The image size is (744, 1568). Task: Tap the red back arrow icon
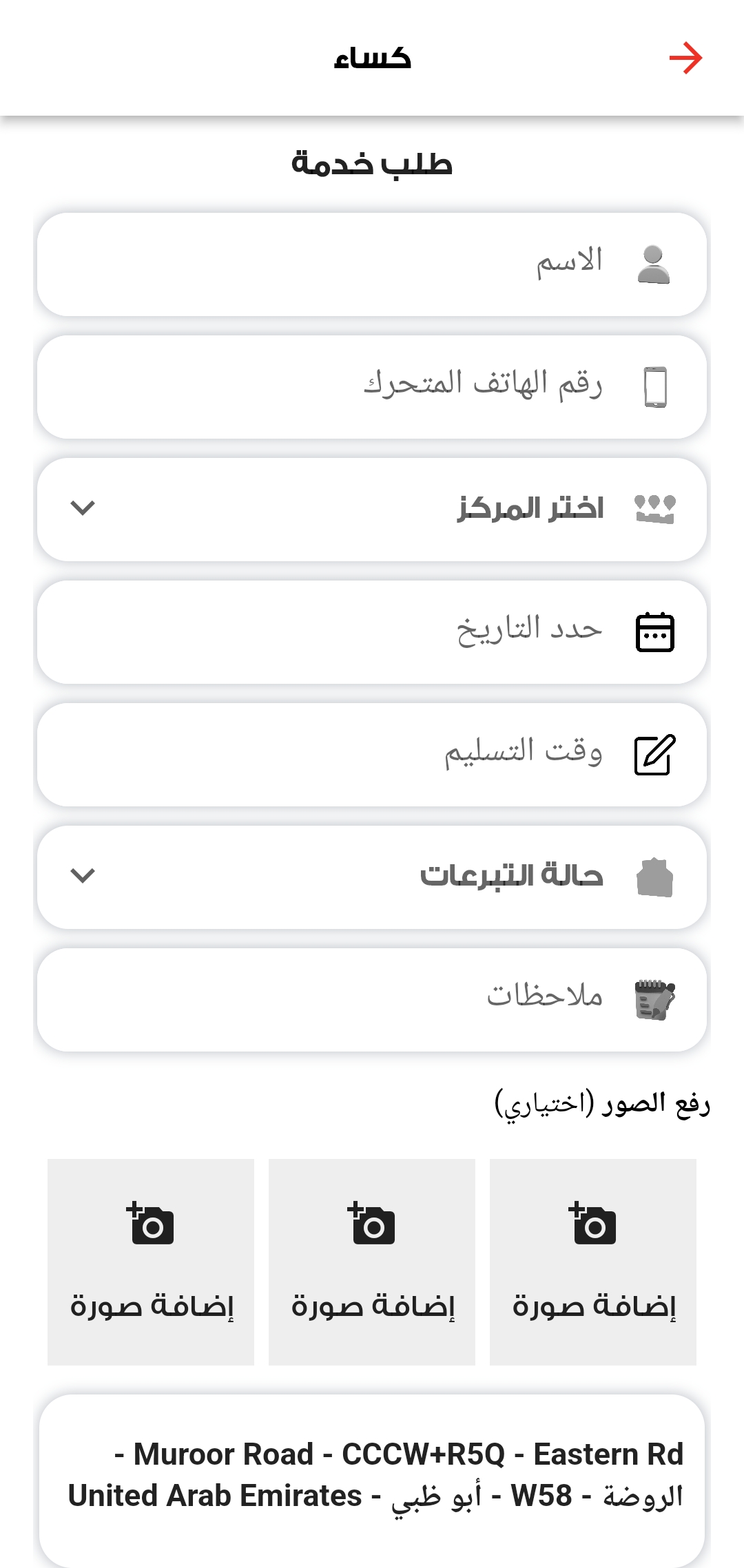point(685,58)
